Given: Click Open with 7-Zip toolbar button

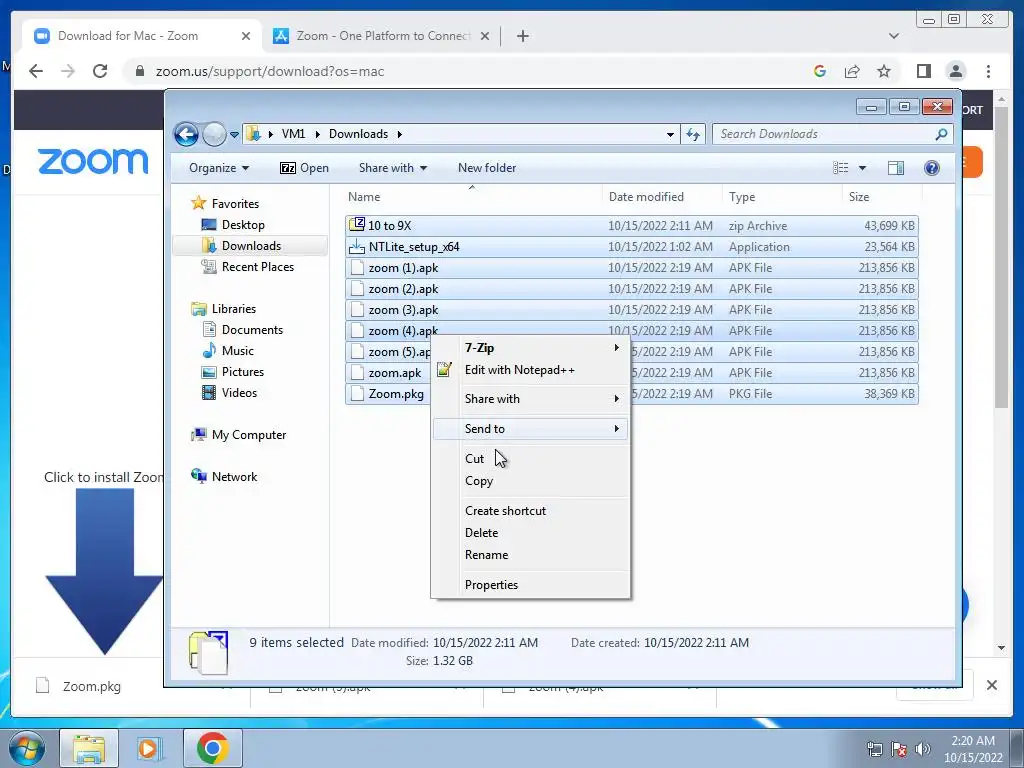Looking at the screenshot, I should click(x=304, y=168).
